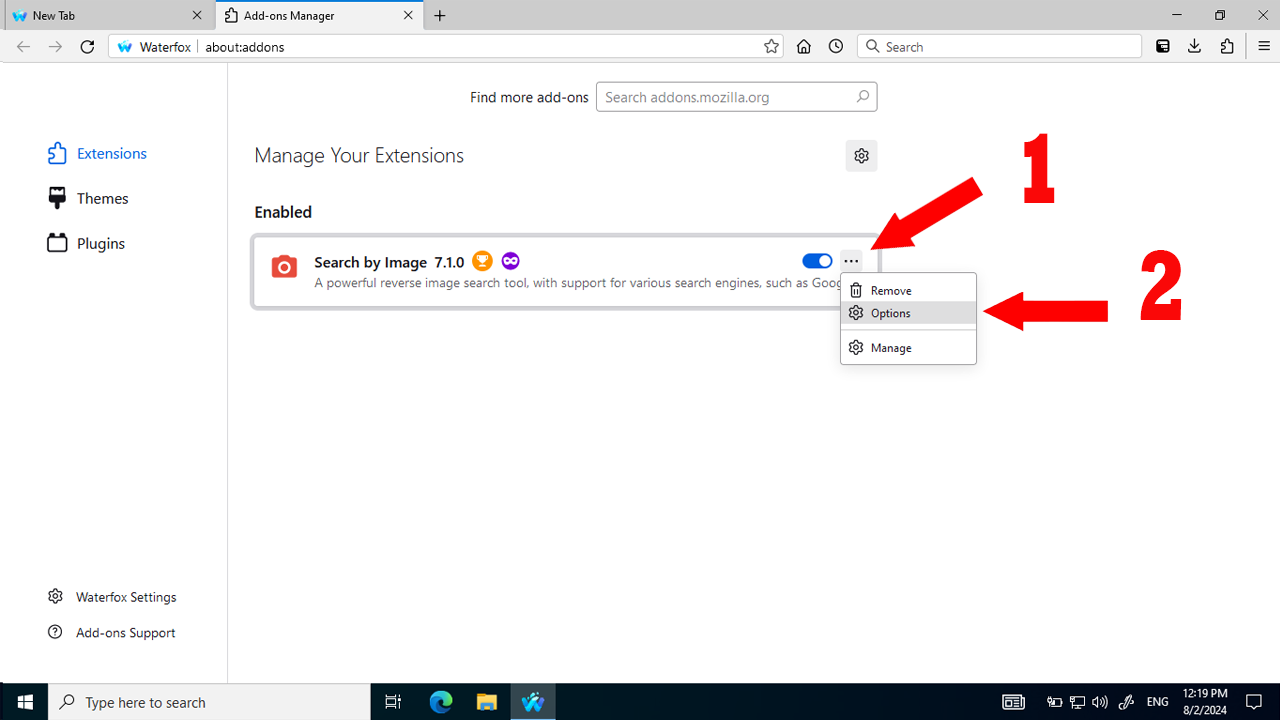Open the Extensions category in sidebar
This screenshot has width=1280, height=720.
pyautogui.click(x=97, y=153)
